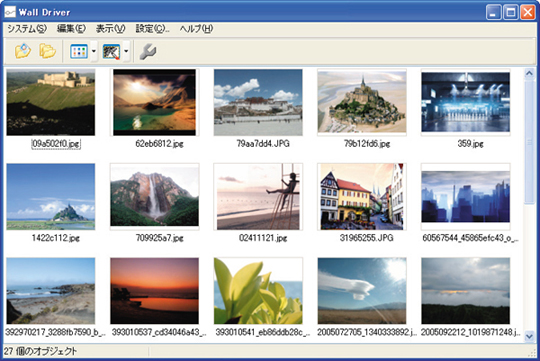Screen dimensions: 540x361
Task: Select the 79b12fd6.jpg island thumbnail
Action: 362,102
